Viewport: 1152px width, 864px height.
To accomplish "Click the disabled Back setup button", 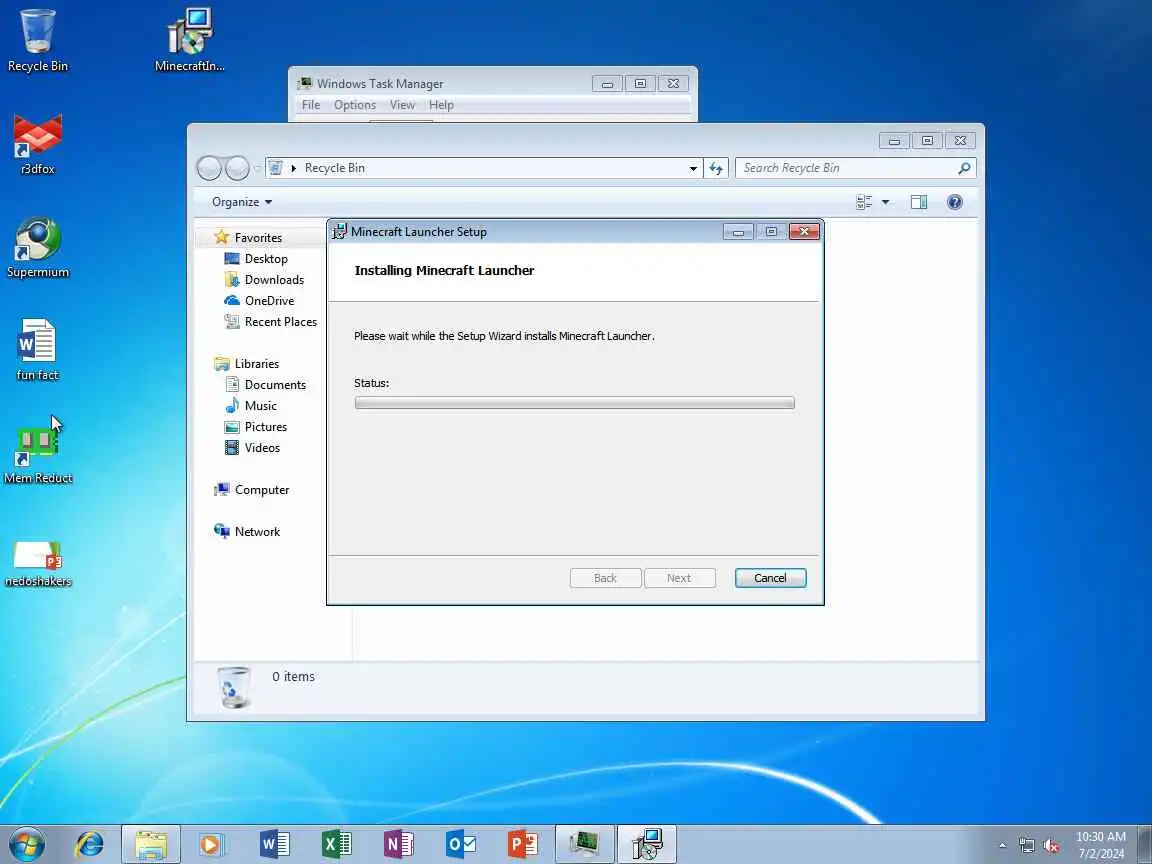I will (x=605, y=578).
